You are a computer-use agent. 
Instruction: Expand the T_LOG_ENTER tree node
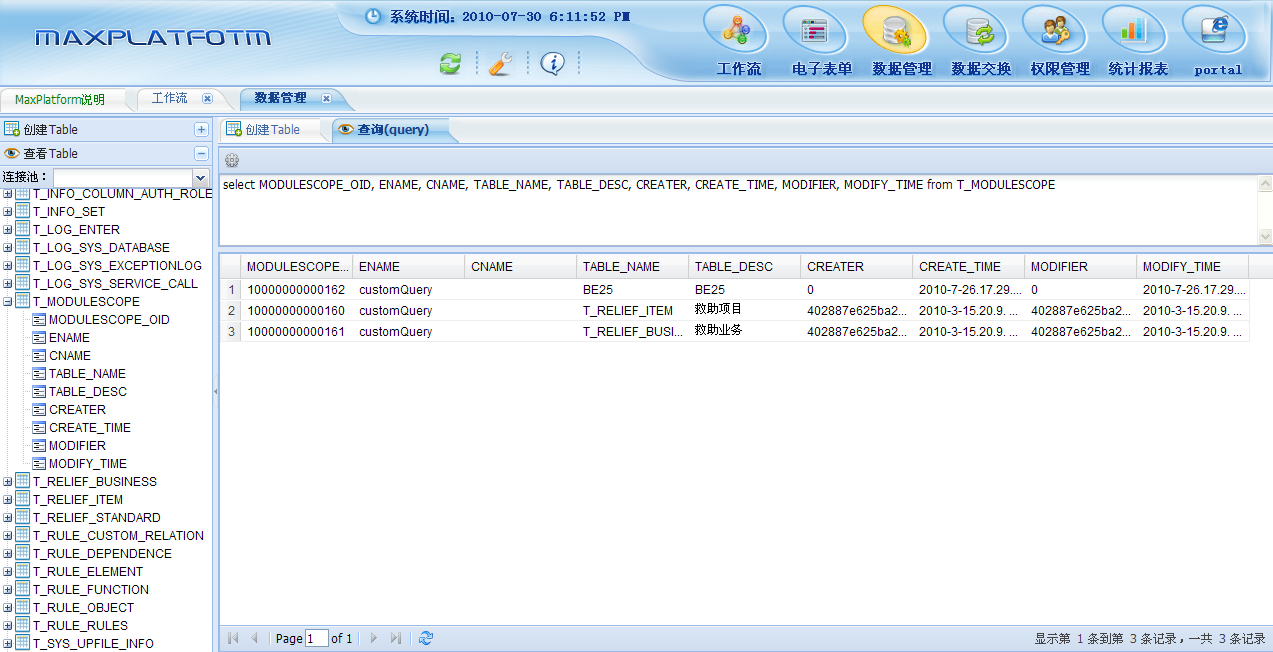(8, 230)
